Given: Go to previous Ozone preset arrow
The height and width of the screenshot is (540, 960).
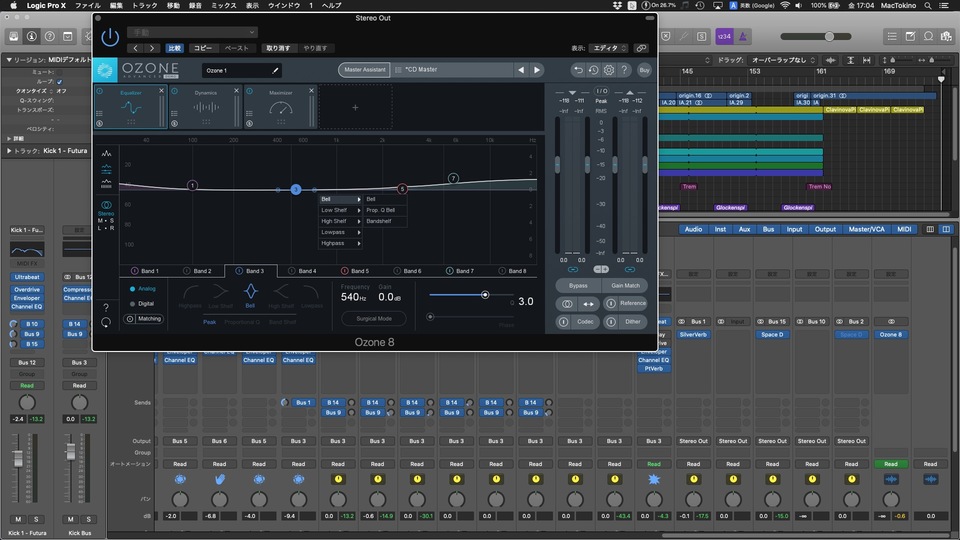Looking at the screenshot, I should [521, 70].
